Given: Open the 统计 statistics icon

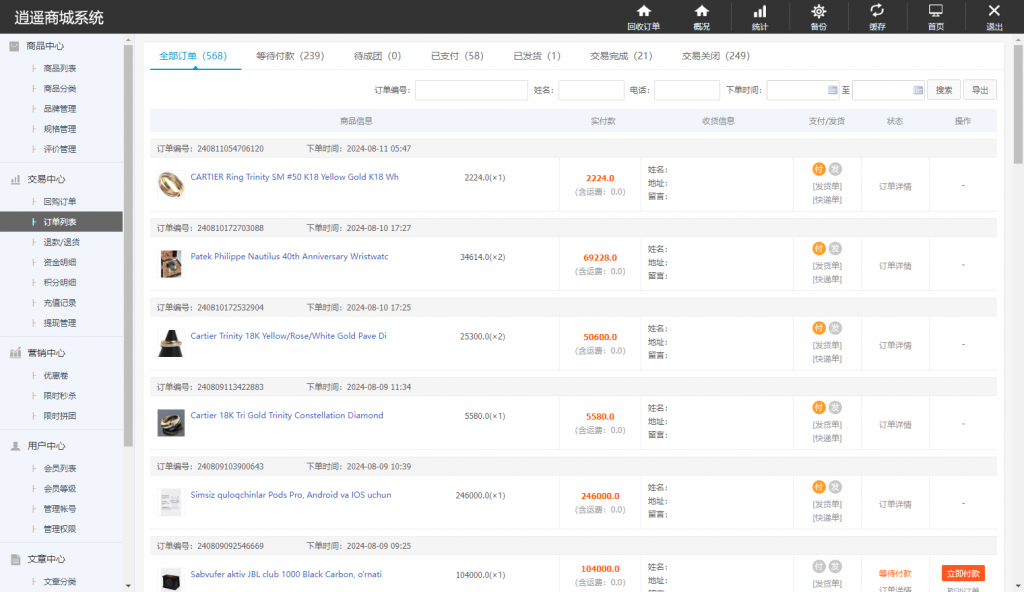Looking at the screenshot, I should pos(760,18).
